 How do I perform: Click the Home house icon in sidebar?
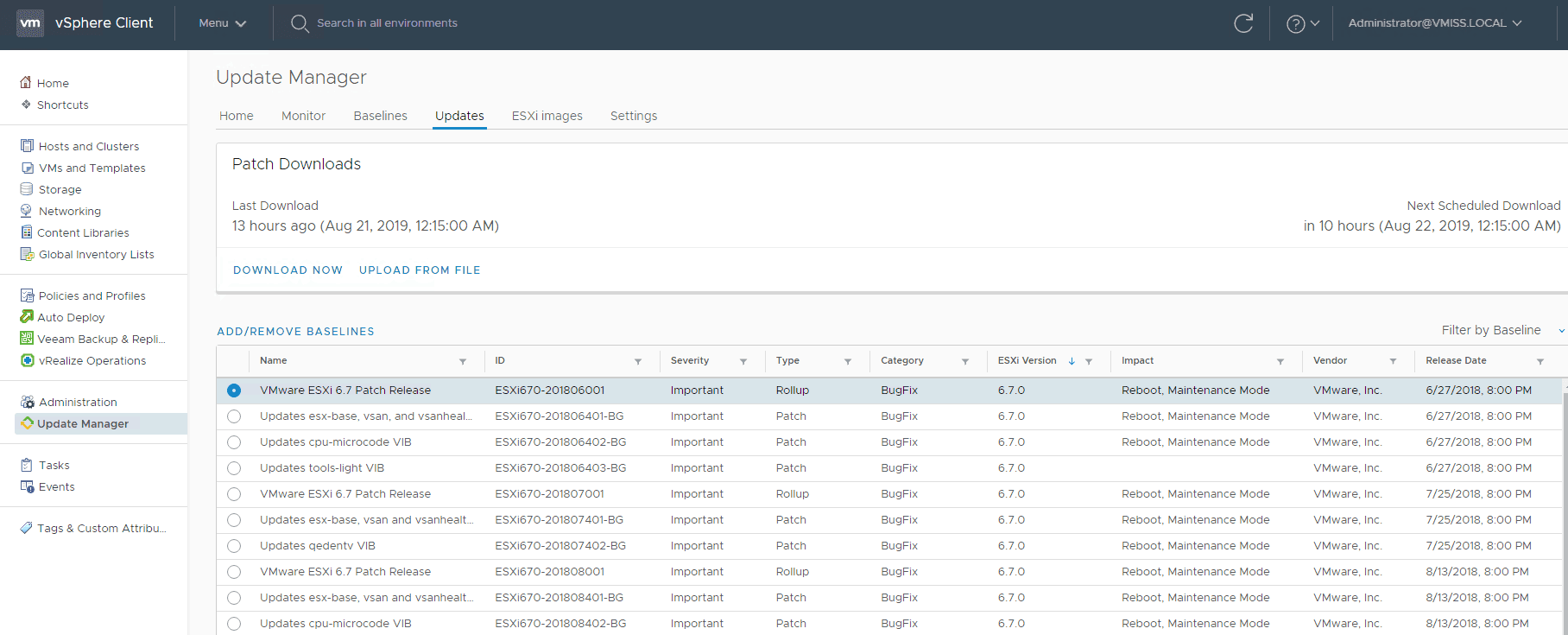pyautogui.click(x=26, y=83)
